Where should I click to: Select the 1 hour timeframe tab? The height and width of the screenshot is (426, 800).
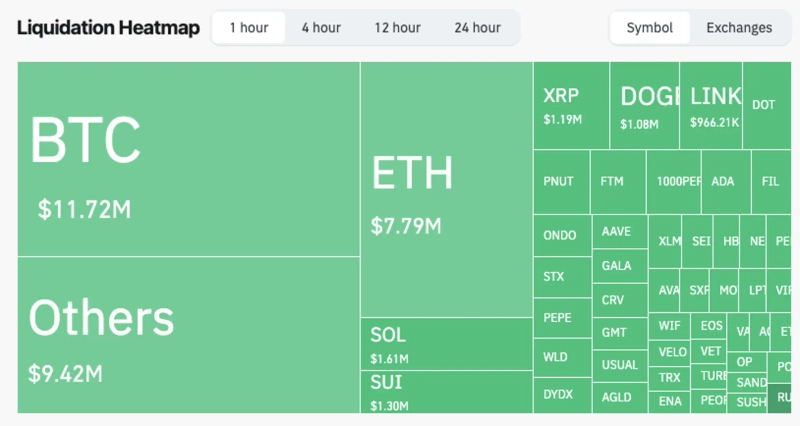tap(248, 27)
